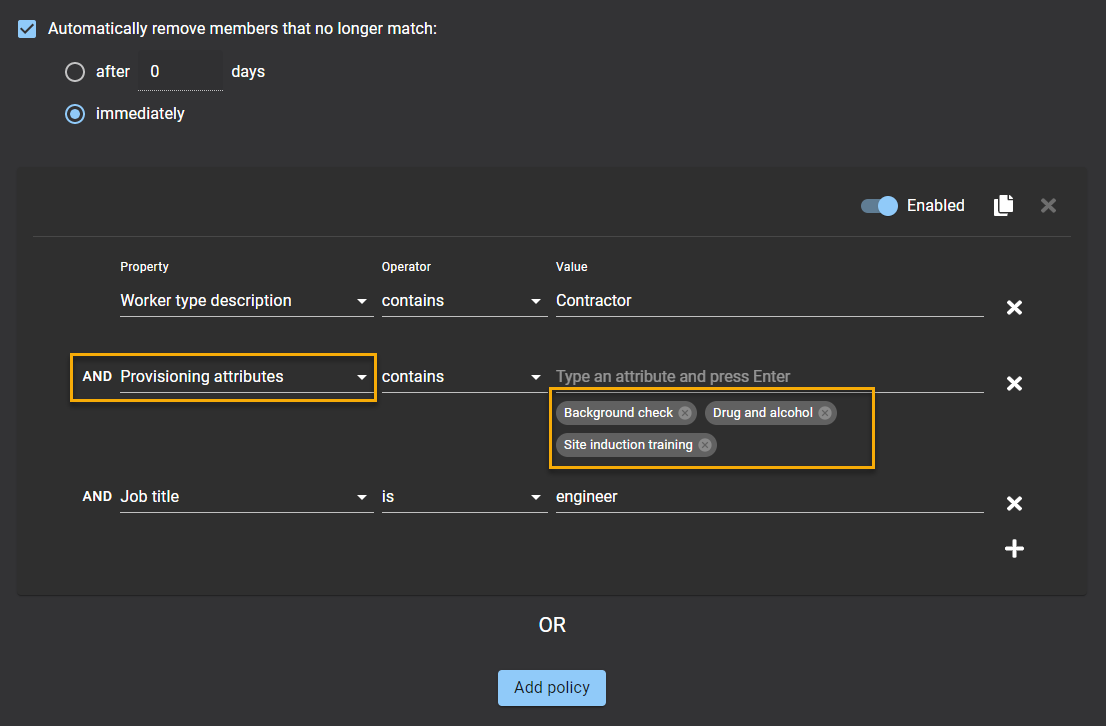Select the 'immediately' radio button
The width and height of the screenshot is (1106, 726).
pos(75,114)
